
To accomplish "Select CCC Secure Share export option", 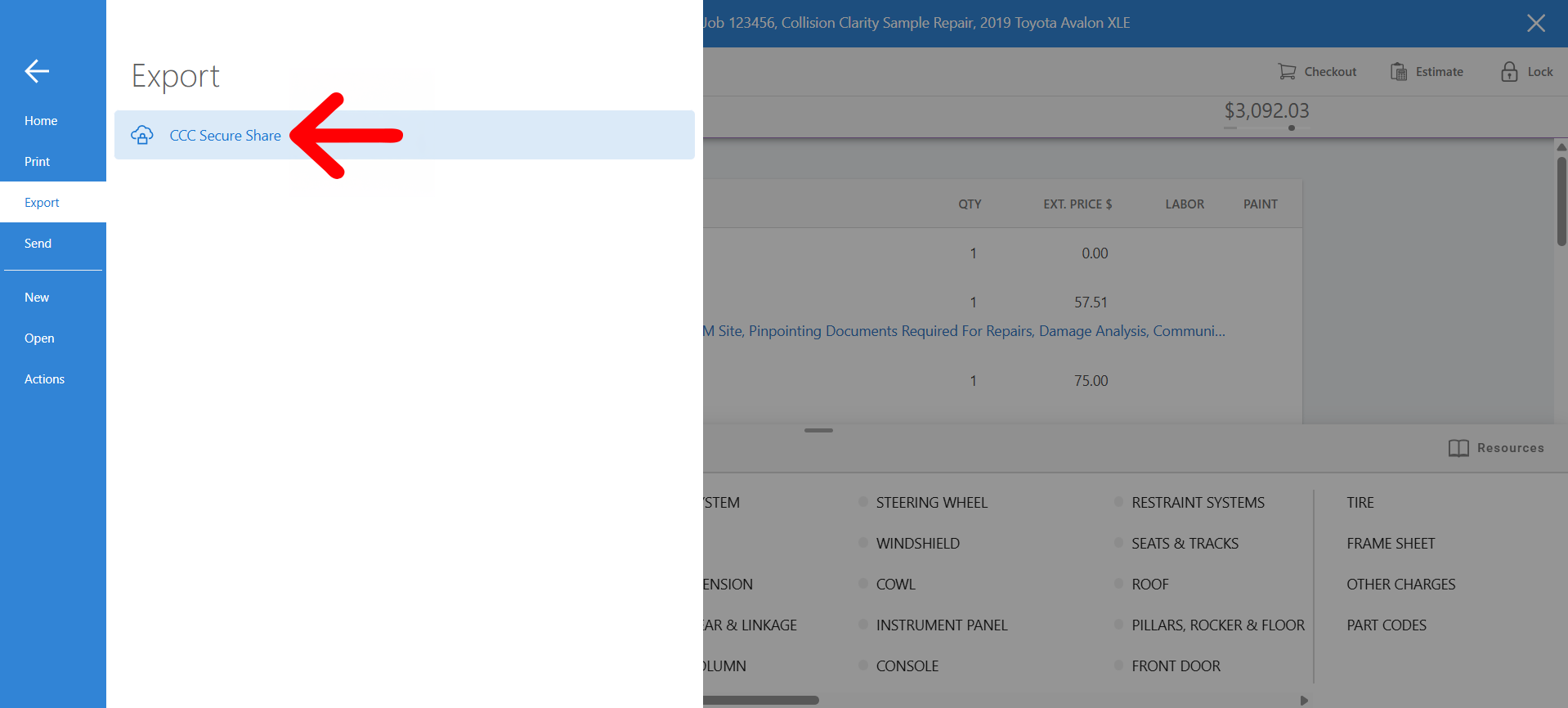I will (x=405, y=135).
